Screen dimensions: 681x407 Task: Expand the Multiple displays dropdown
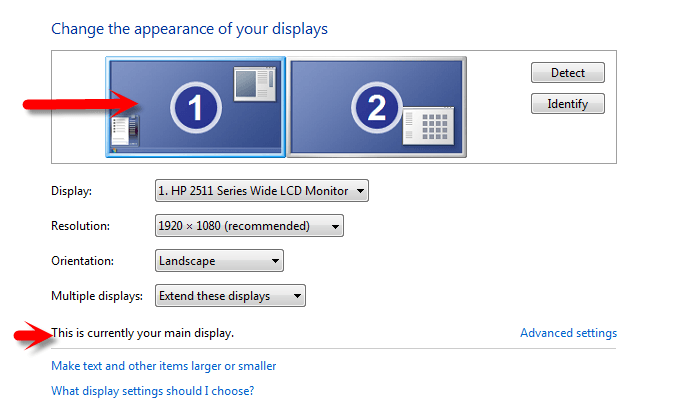231,296
